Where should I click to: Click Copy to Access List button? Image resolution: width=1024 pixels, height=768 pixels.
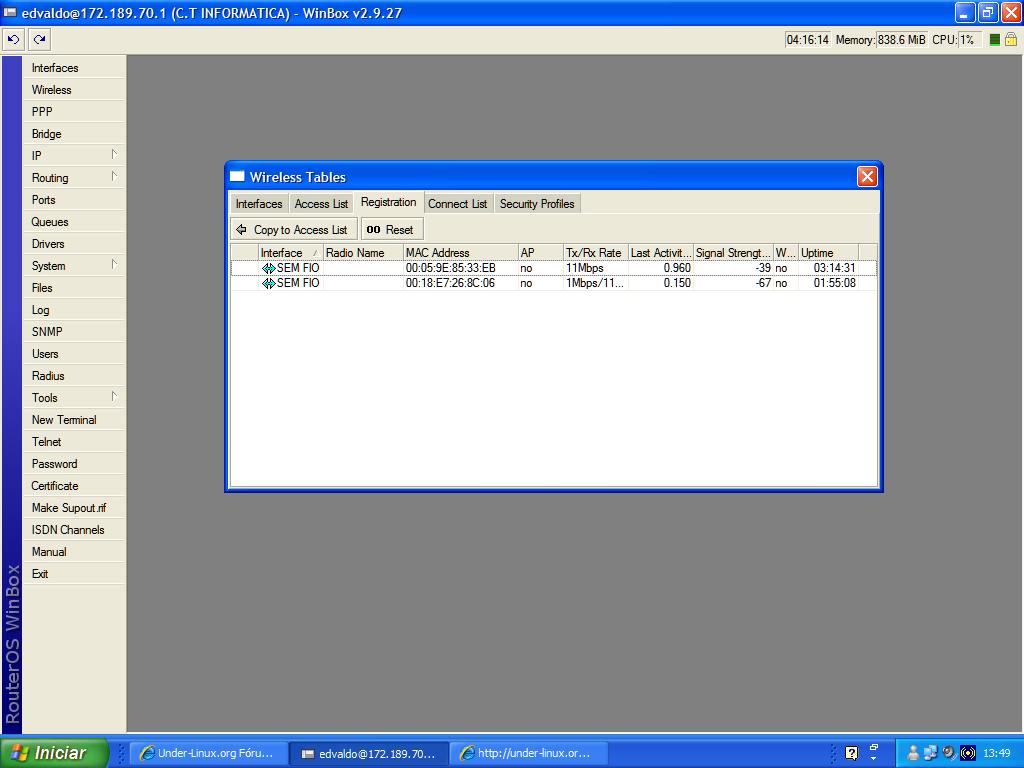(294, 229)
